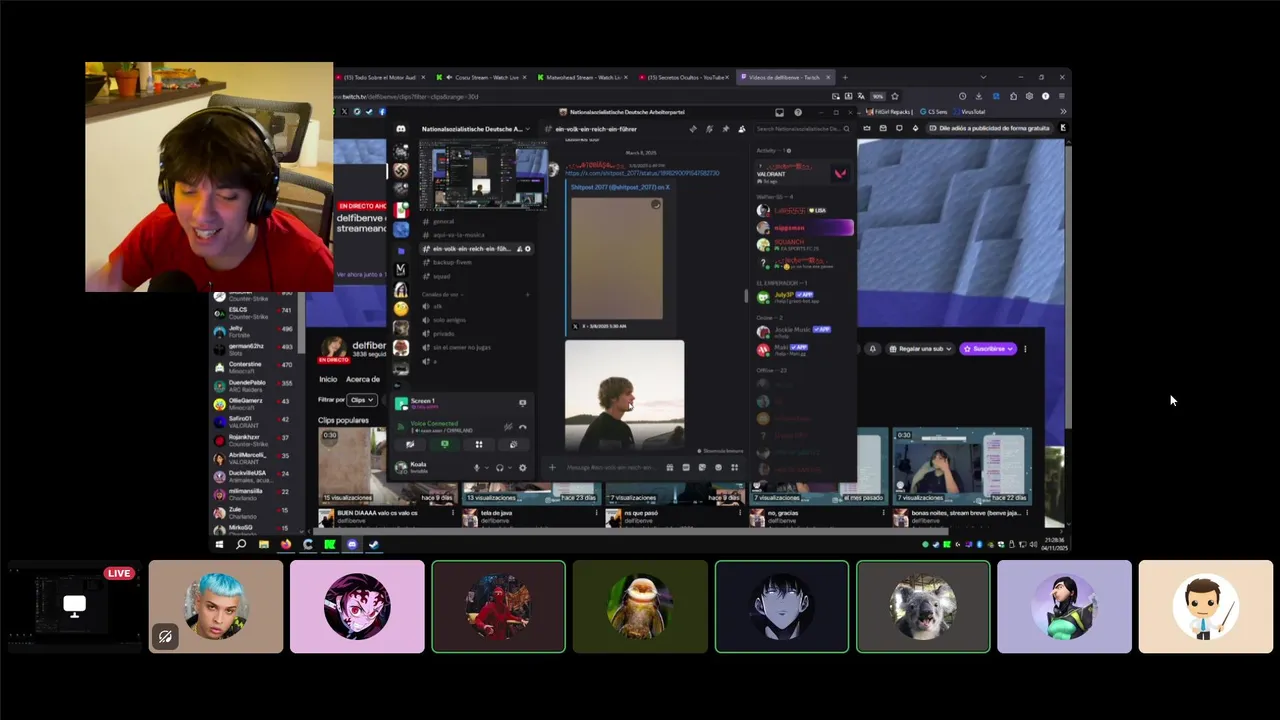Open Clips filter dropdown on Twitch

click(362, 400)
